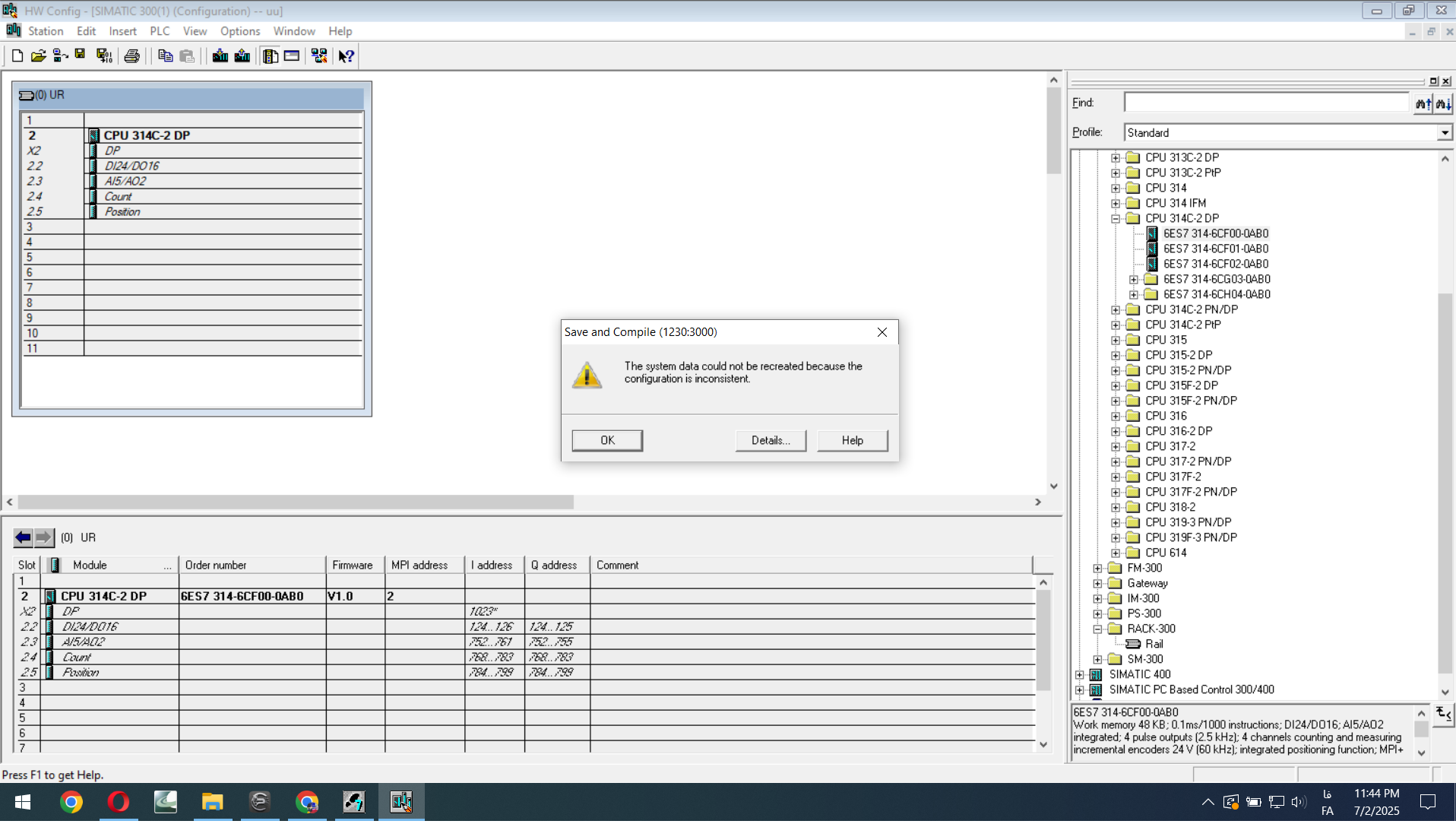Click the Details... button in dialog

pos(771,441)
